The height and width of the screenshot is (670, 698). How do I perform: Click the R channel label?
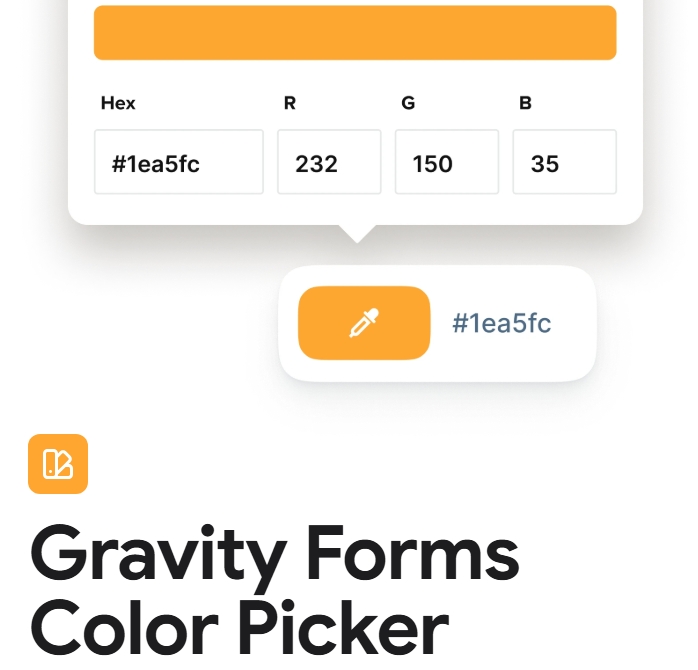[x=290, y=103]
